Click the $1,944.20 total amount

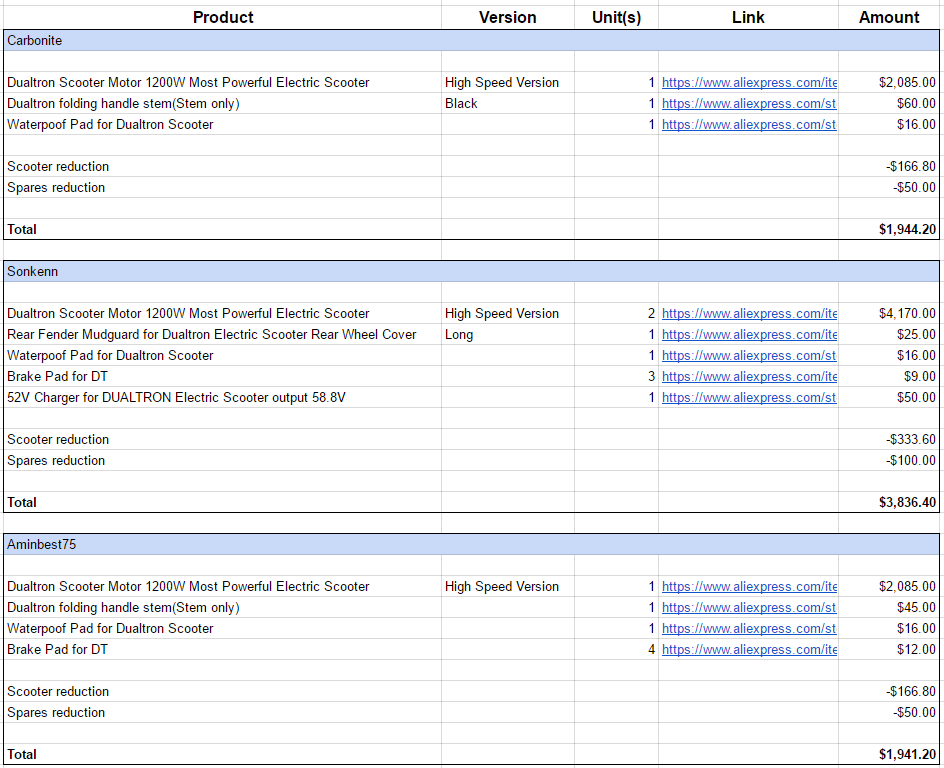[907, 229]
